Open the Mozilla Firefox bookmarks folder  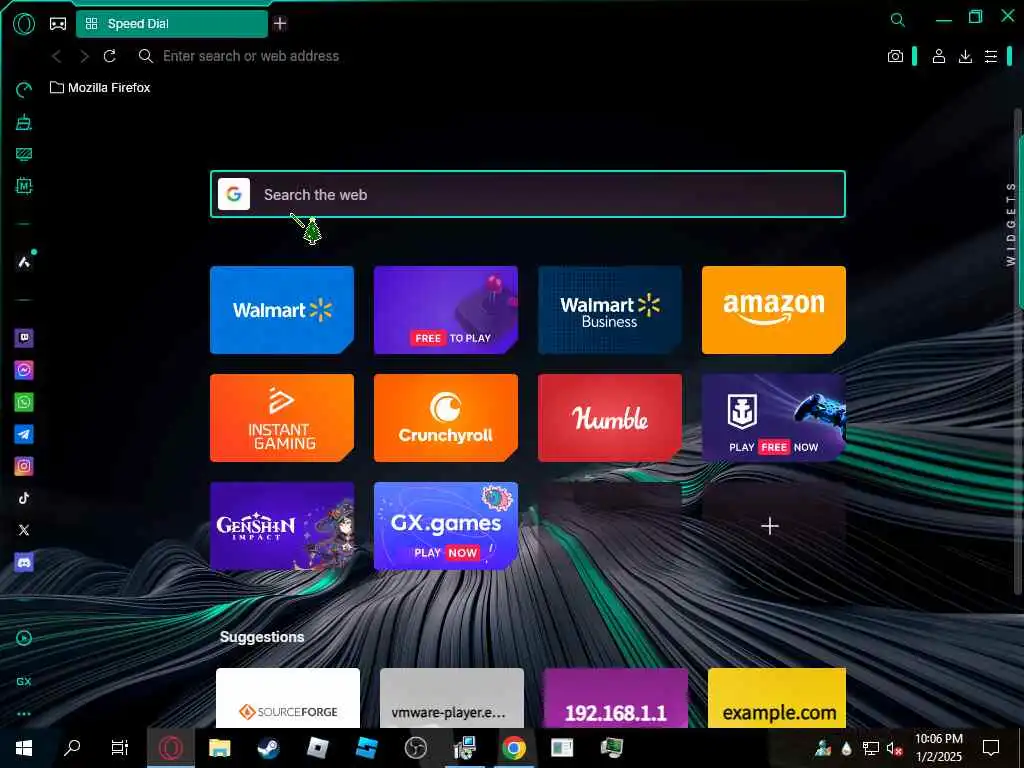click(x=100, y=88)
